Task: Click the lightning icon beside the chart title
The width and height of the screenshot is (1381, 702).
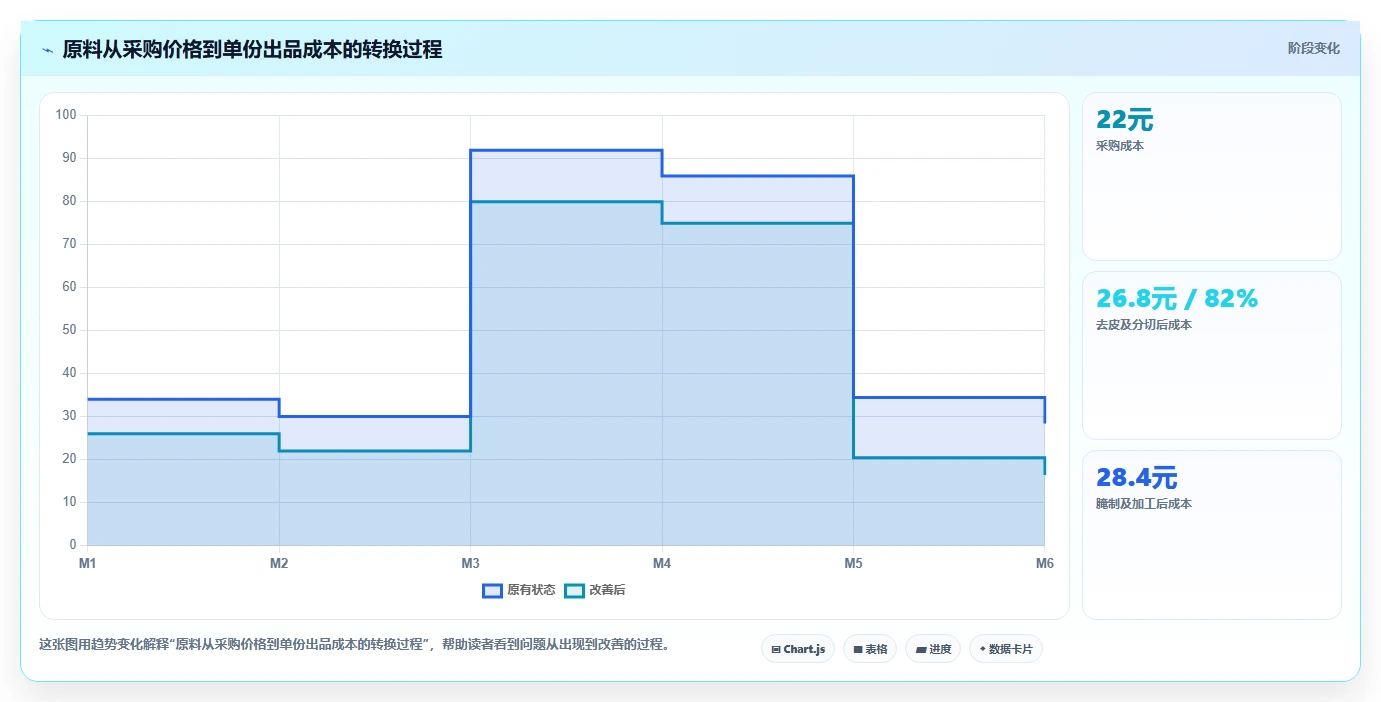Action: (x=47, y=50)
